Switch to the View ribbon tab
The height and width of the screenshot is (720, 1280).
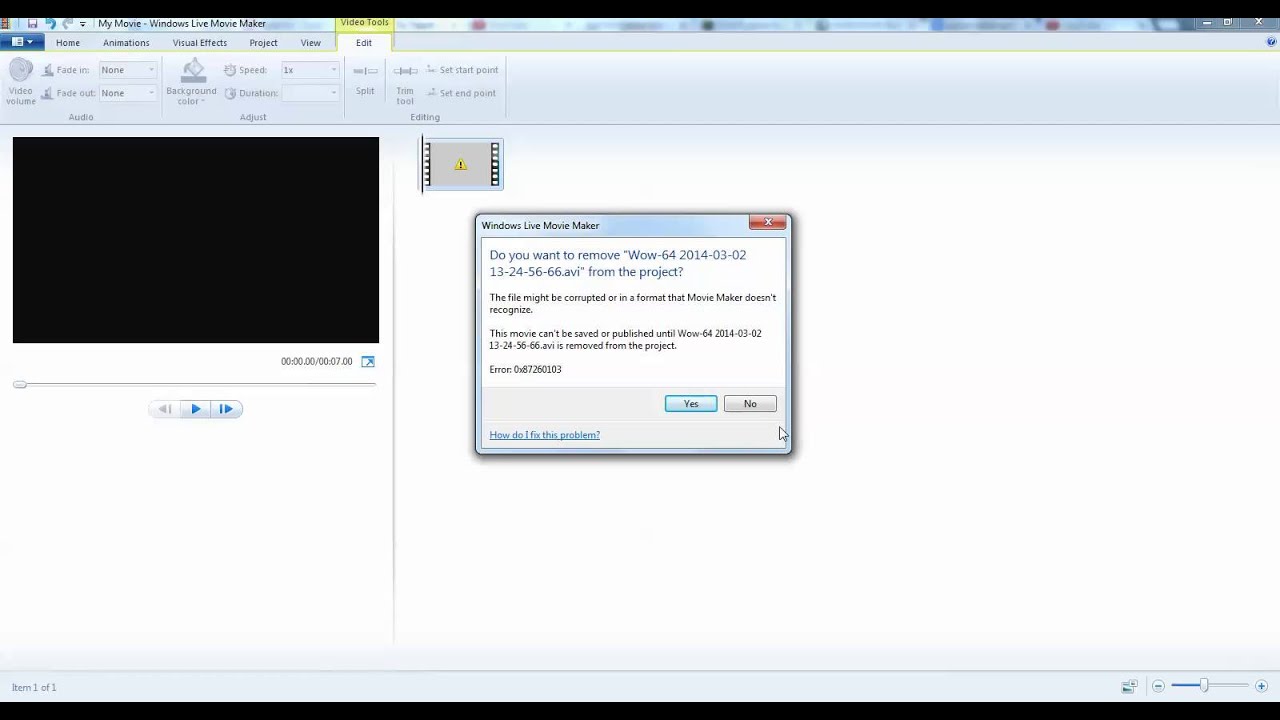(x=311, y=43)
